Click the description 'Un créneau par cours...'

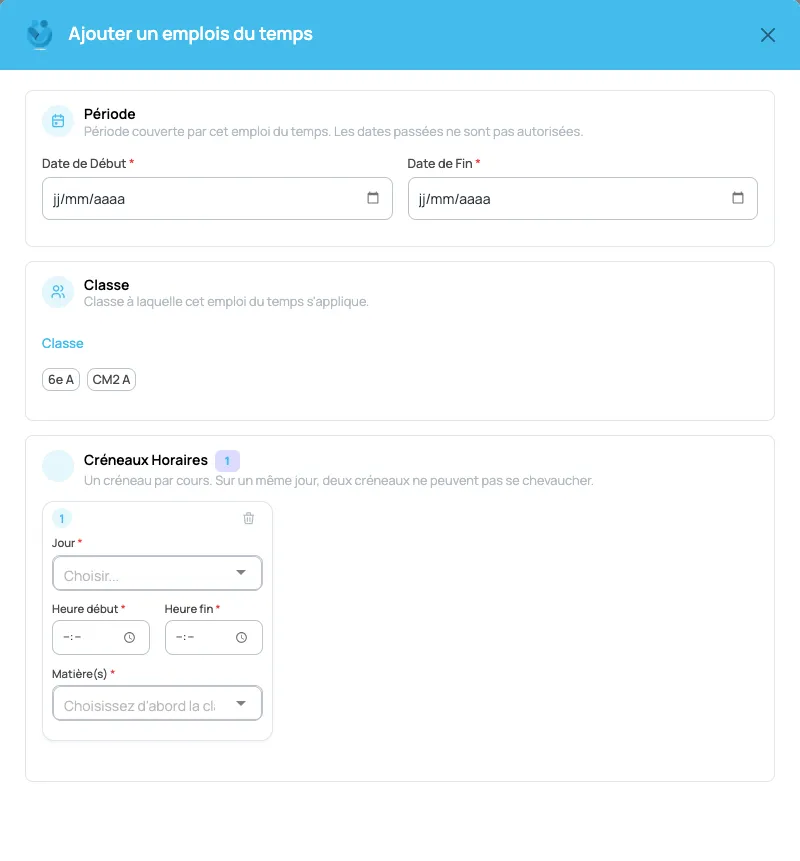[x=339, y=480]
